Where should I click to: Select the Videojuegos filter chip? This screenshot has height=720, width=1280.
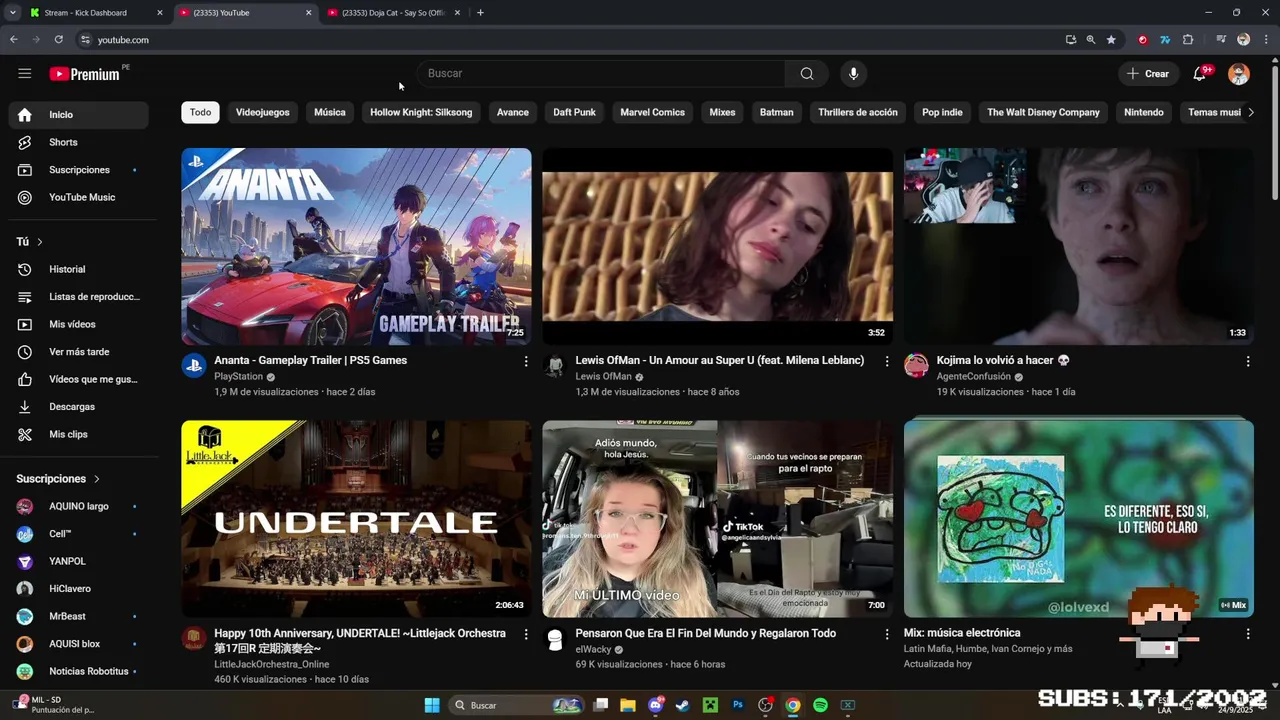pos(262,112)
